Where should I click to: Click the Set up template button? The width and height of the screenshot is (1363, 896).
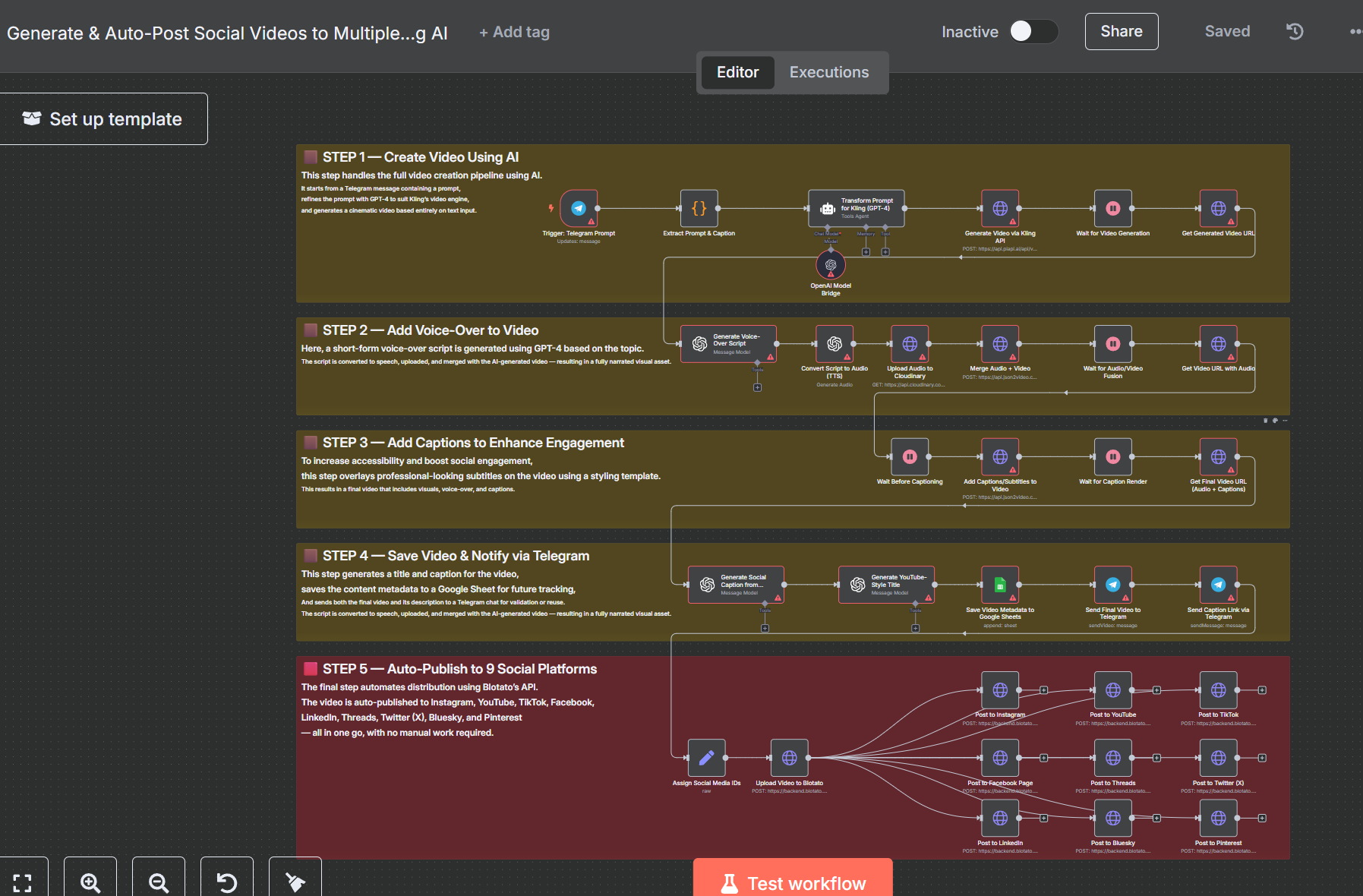pyautogui.click(x=103, y=119)
